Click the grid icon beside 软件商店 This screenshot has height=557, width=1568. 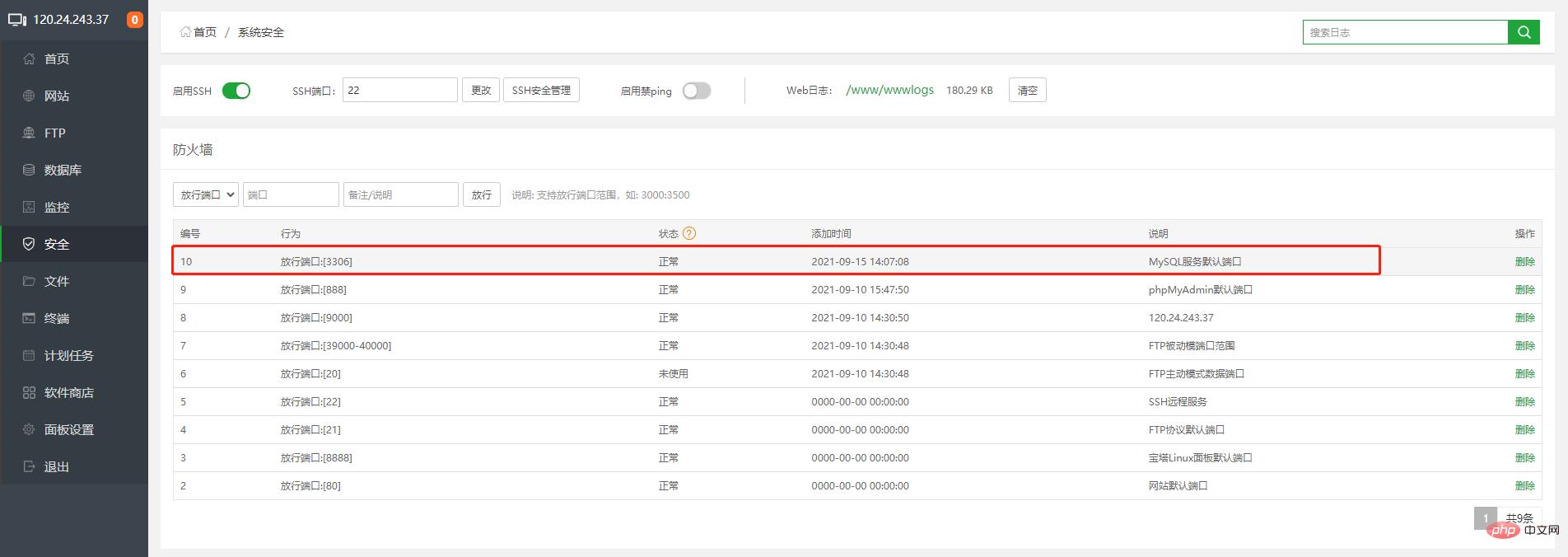(29, 392)
